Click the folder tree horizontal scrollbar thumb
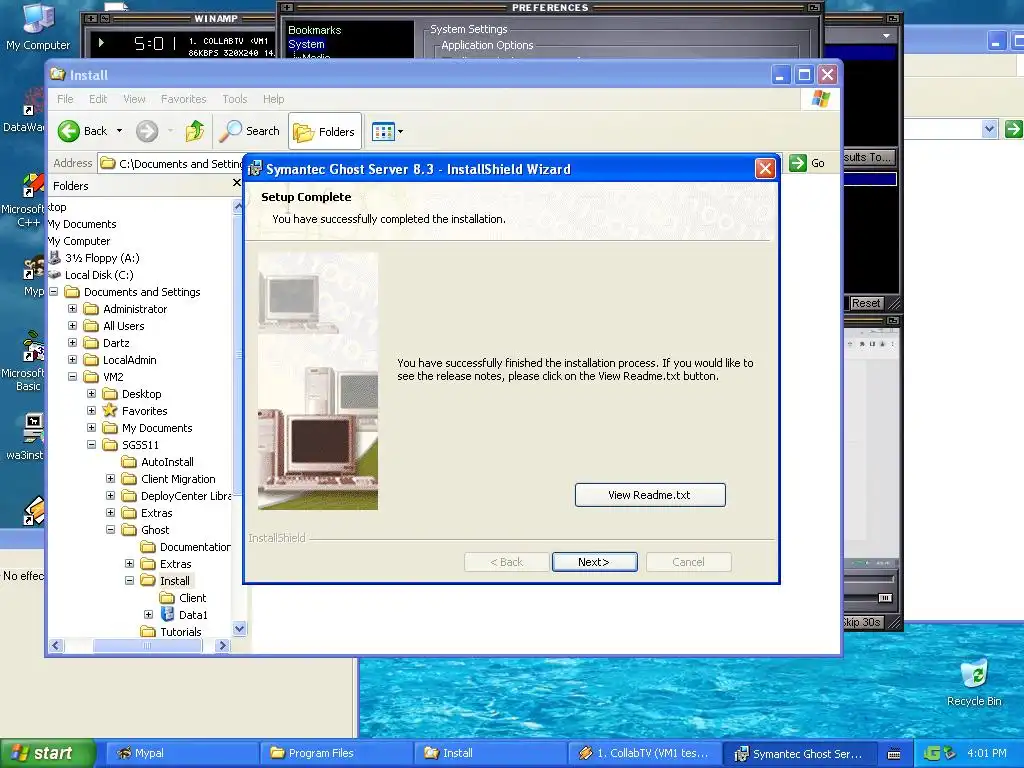 click(x=147, y=645)
